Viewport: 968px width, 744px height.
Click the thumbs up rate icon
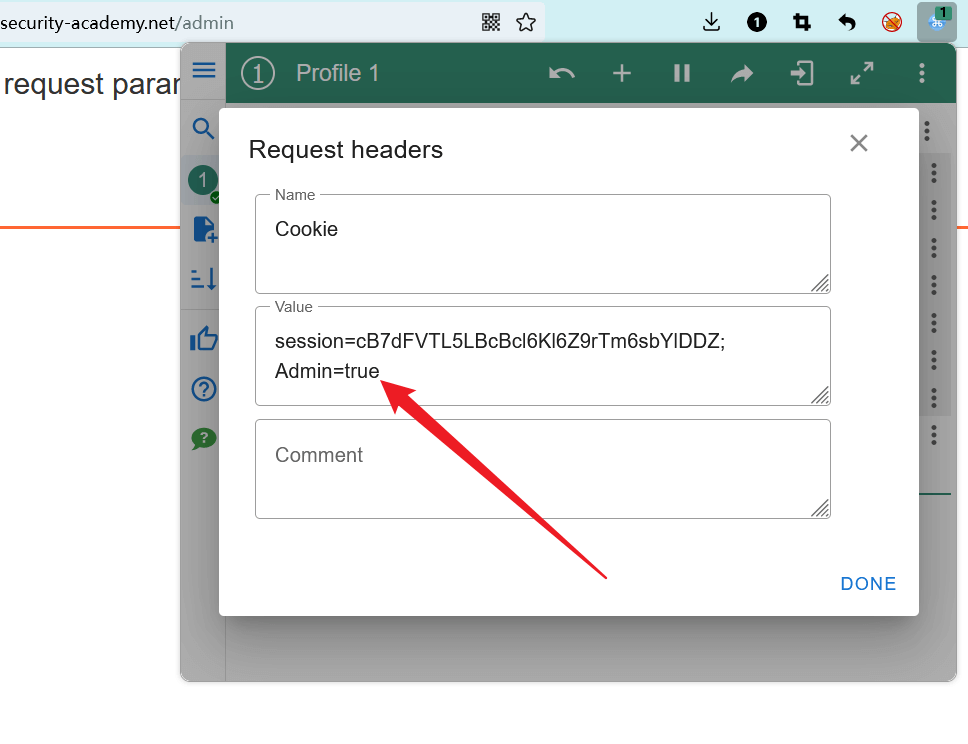click(203, 339)
